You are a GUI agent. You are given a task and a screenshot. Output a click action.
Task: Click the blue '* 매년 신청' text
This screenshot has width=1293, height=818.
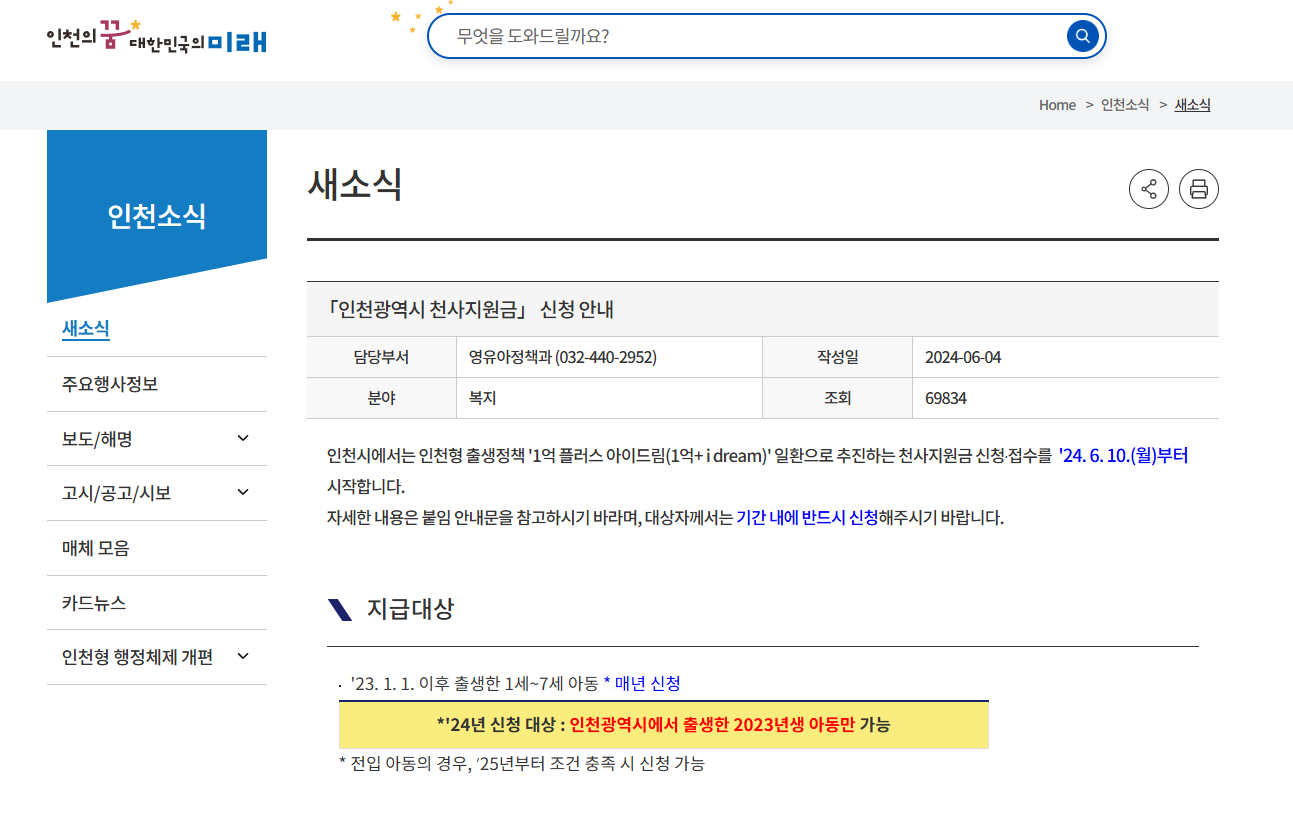(x=642, y=684)
